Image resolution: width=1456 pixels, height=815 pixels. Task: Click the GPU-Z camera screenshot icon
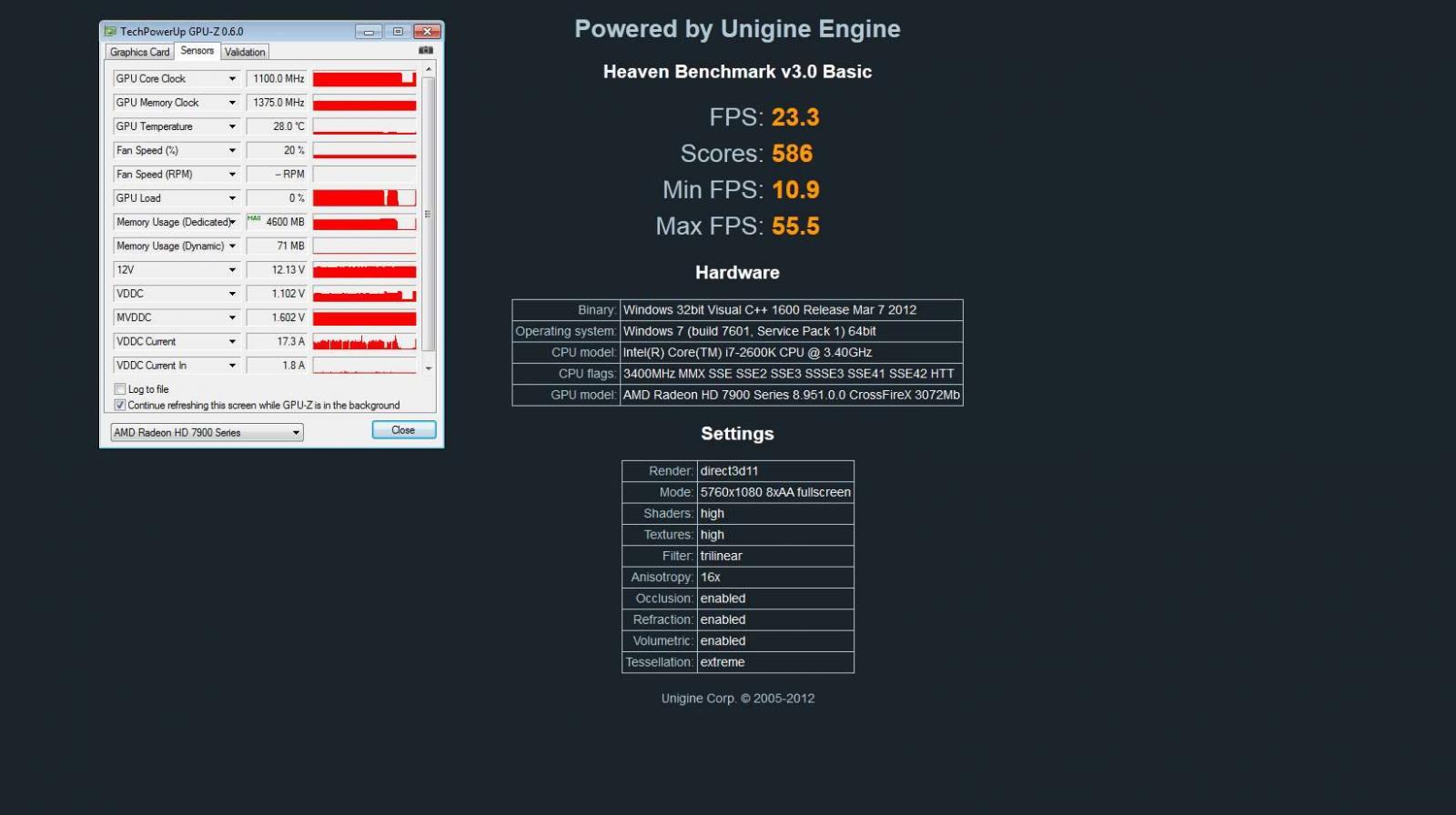coord(425,51)
